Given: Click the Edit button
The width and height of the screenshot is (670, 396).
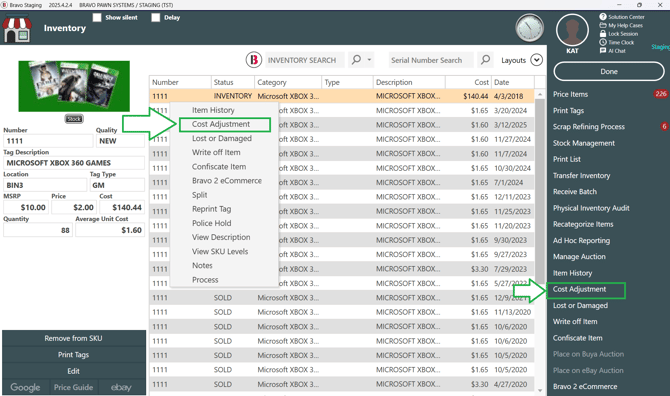Looking at the screenshot, I should 73,371.
